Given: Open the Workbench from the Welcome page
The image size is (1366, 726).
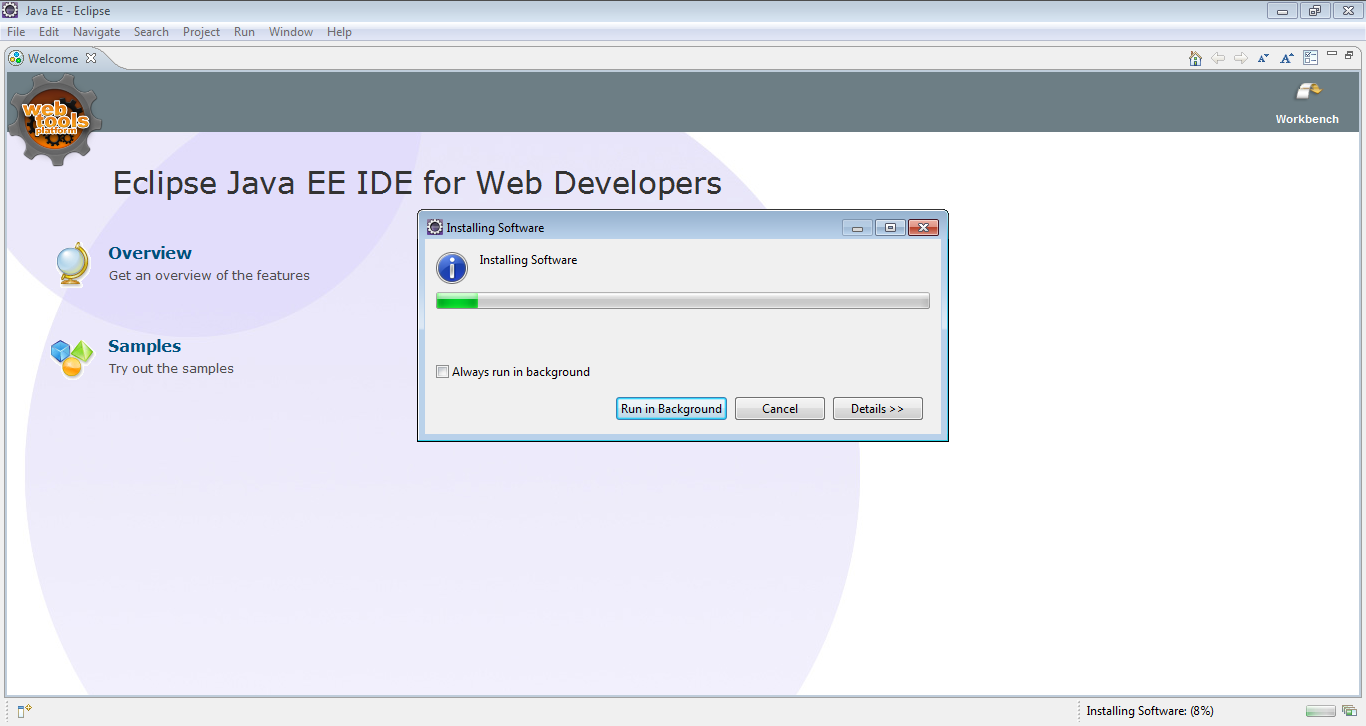Looking at the screenshot, I should [x=1306, y=102].
